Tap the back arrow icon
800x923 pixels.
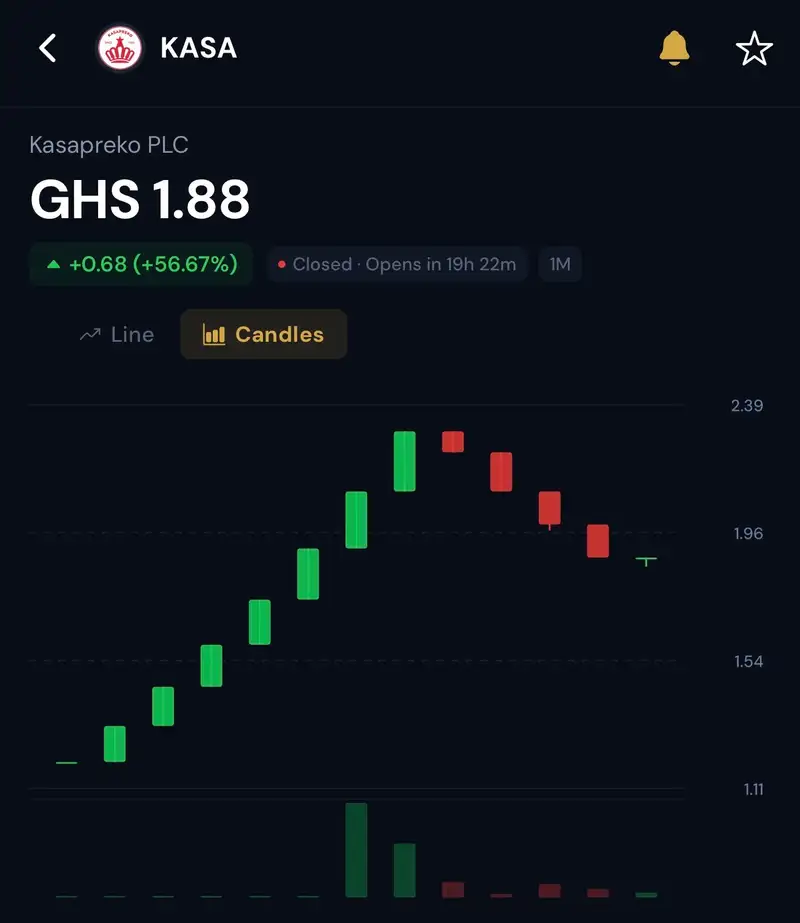48,48
